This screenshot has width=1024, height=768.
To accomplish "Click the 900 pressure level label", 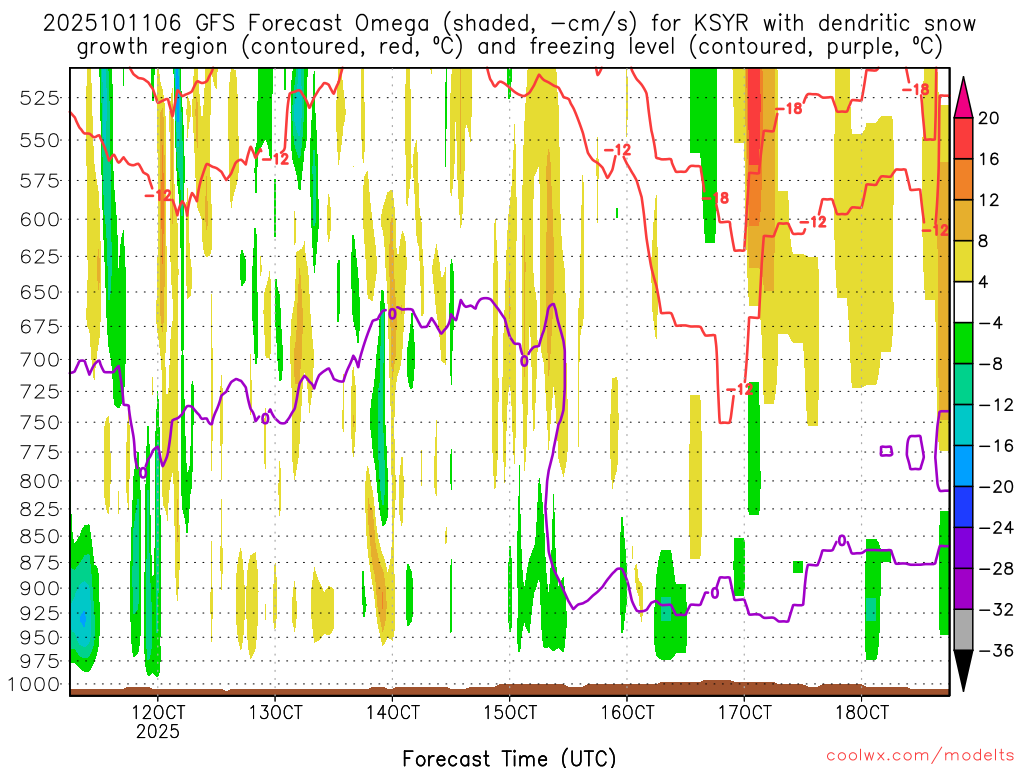I will tap(40, 588).
